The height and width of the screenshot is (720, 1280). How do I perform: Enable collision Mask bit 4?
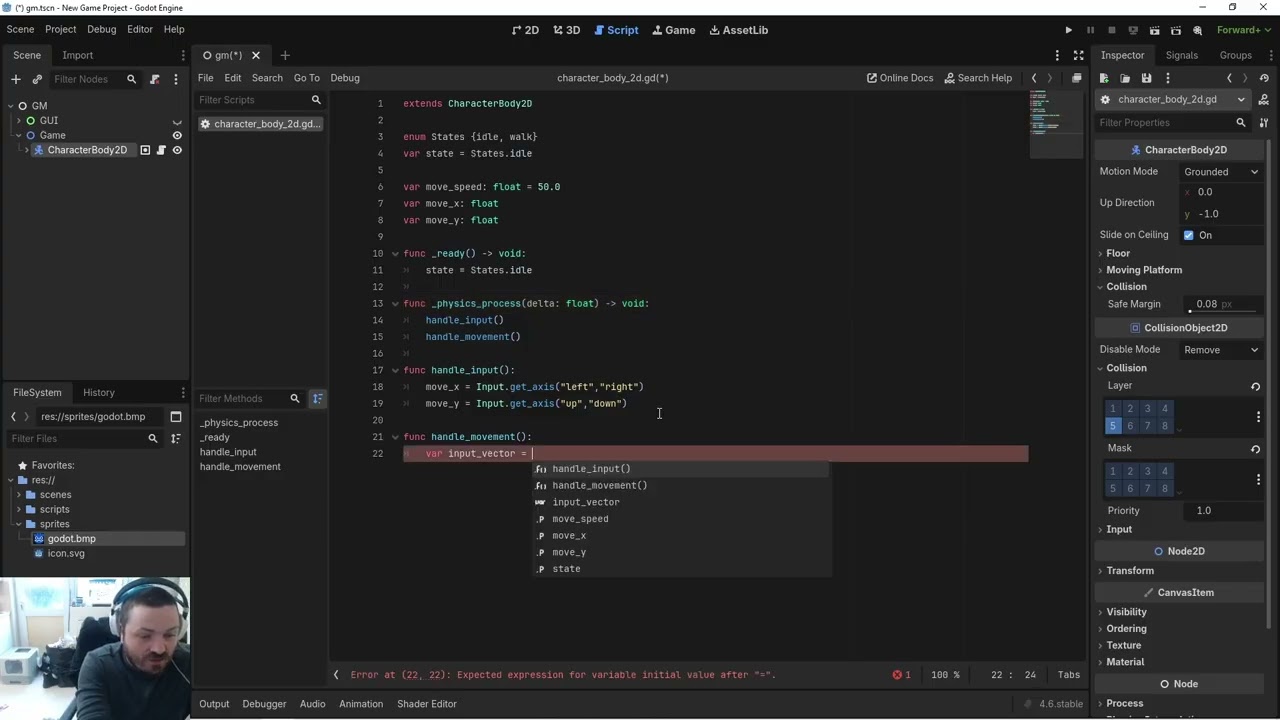pyautogui.click(x=1164, y=471)
